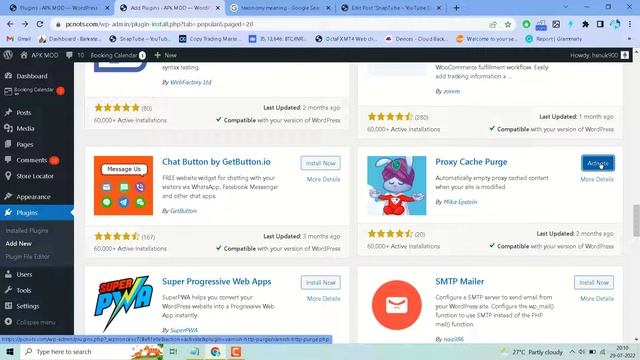This screenshot has width=640, height=360.
Task: Open Store Locator menu
Action: (x=35, y=176)
